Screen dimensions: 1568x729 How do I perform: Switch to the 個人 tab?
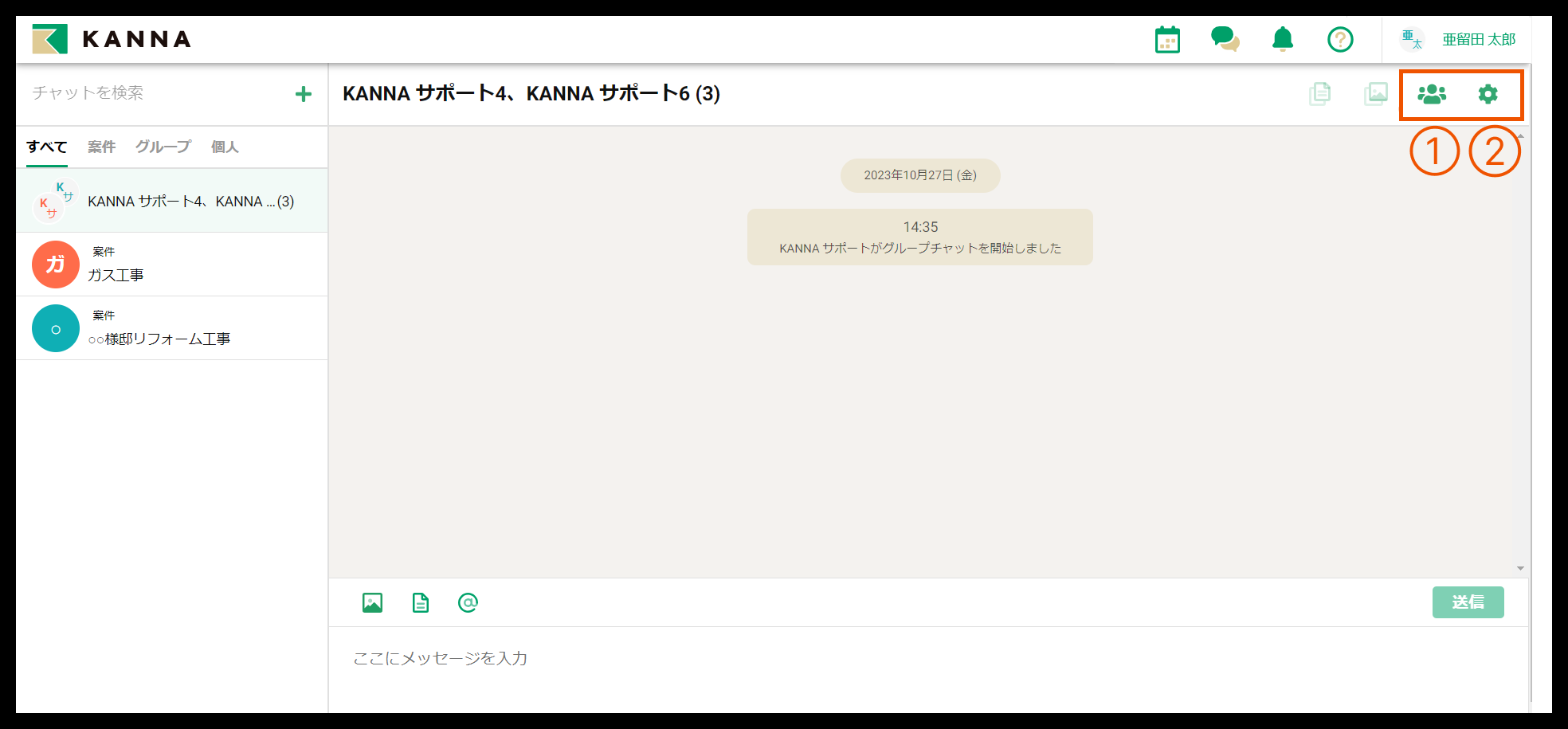tap(225, 147)
